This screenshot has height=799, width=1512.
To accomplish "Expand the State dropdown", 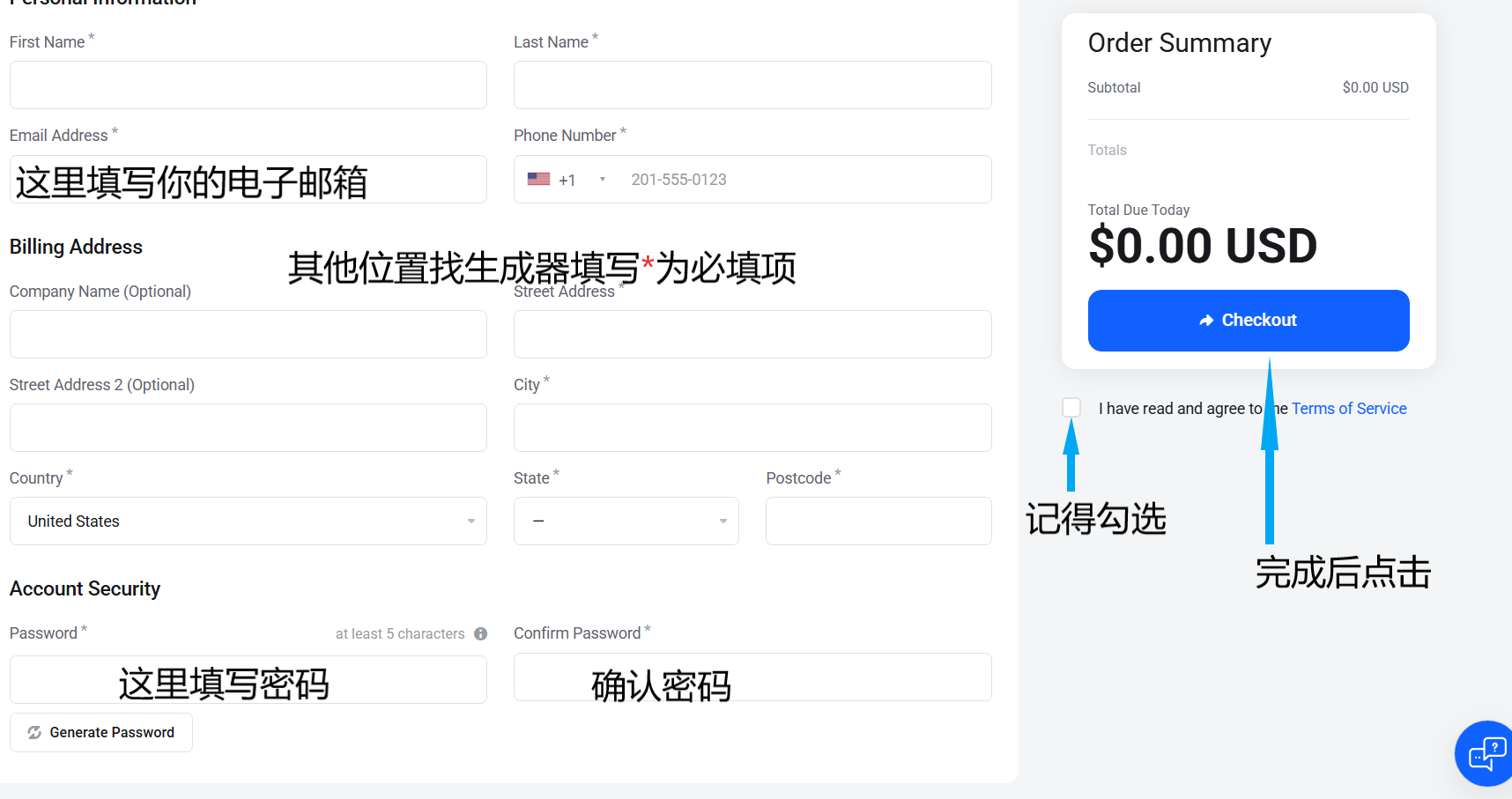I will click(x=626, y=521).
